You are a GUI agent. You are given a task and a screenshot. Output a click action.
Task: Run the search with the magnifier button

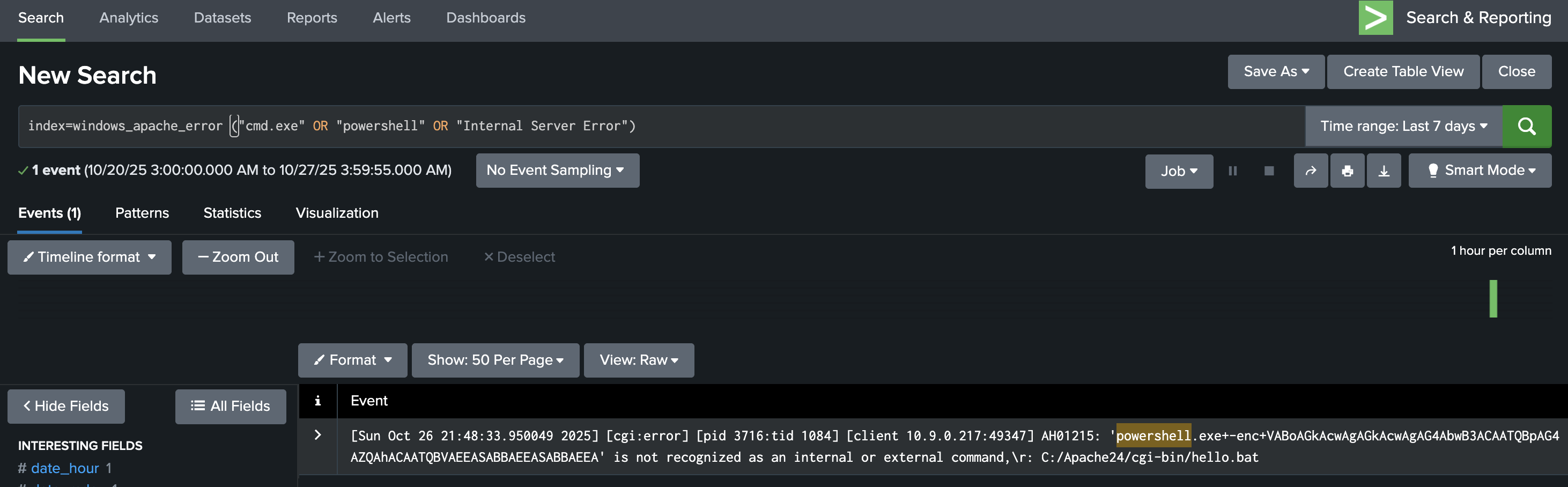[1526, 126]
